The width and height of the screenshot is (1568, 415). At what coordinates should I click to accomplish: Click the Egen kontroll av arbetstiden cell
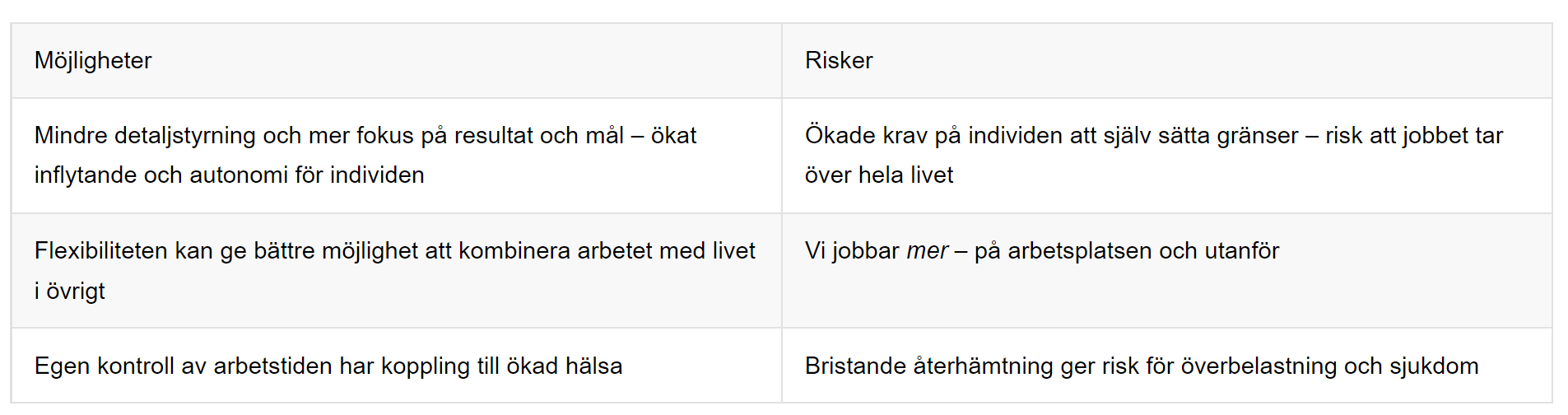(x=396, y=366)
